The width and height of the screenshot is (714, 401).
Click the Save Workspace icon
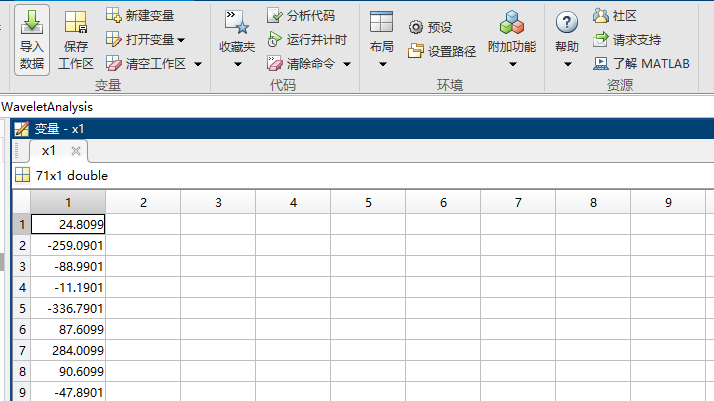[75, 22]
